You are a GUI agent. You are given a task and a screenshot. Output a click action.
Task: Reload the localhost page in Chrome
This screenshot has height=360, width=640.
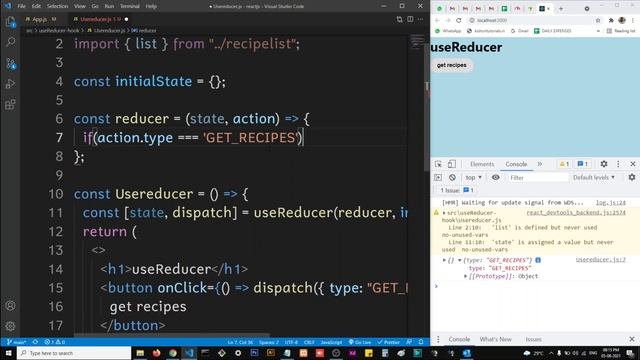coord(459,20)
